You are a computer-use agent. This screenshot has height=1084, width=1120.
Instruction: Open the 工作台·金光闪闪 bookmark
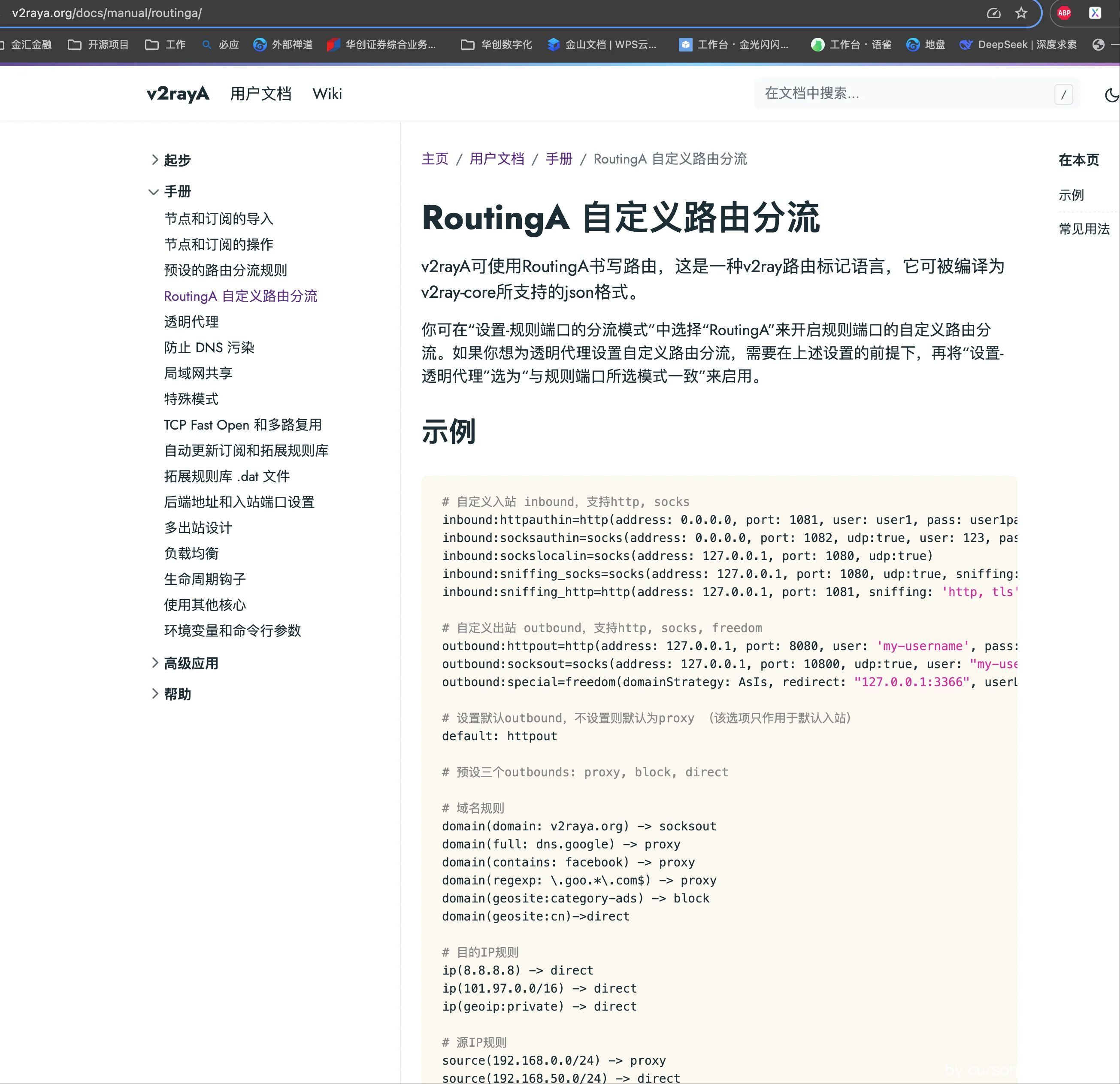tap(734, 45)
